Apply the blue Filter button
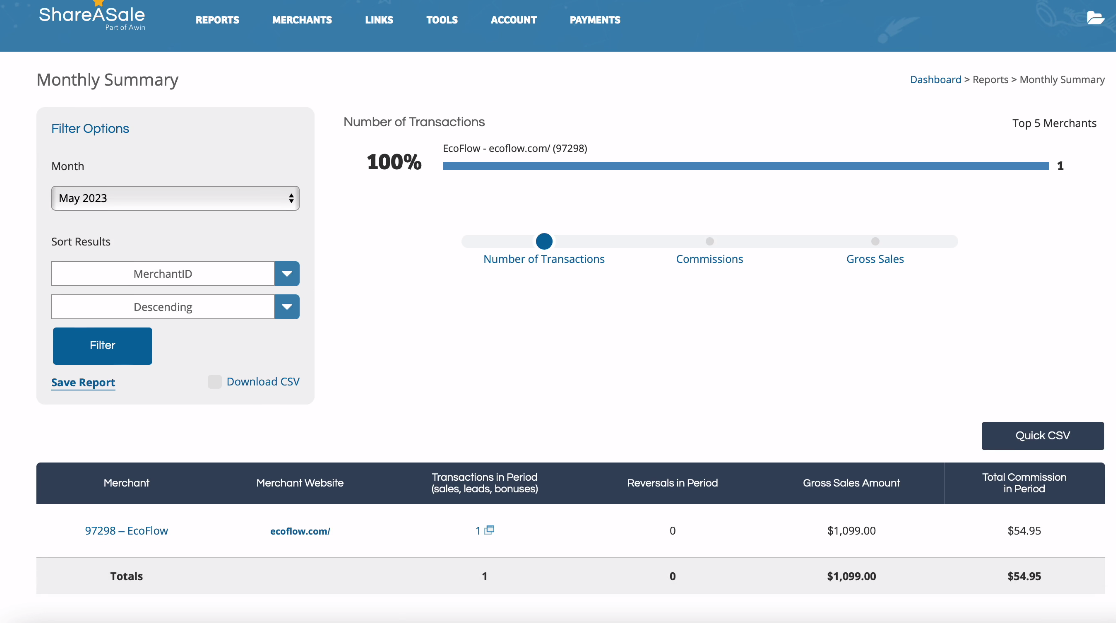Image resolution: width=1116 pixels, height=623 pixels. coord(102,346)
